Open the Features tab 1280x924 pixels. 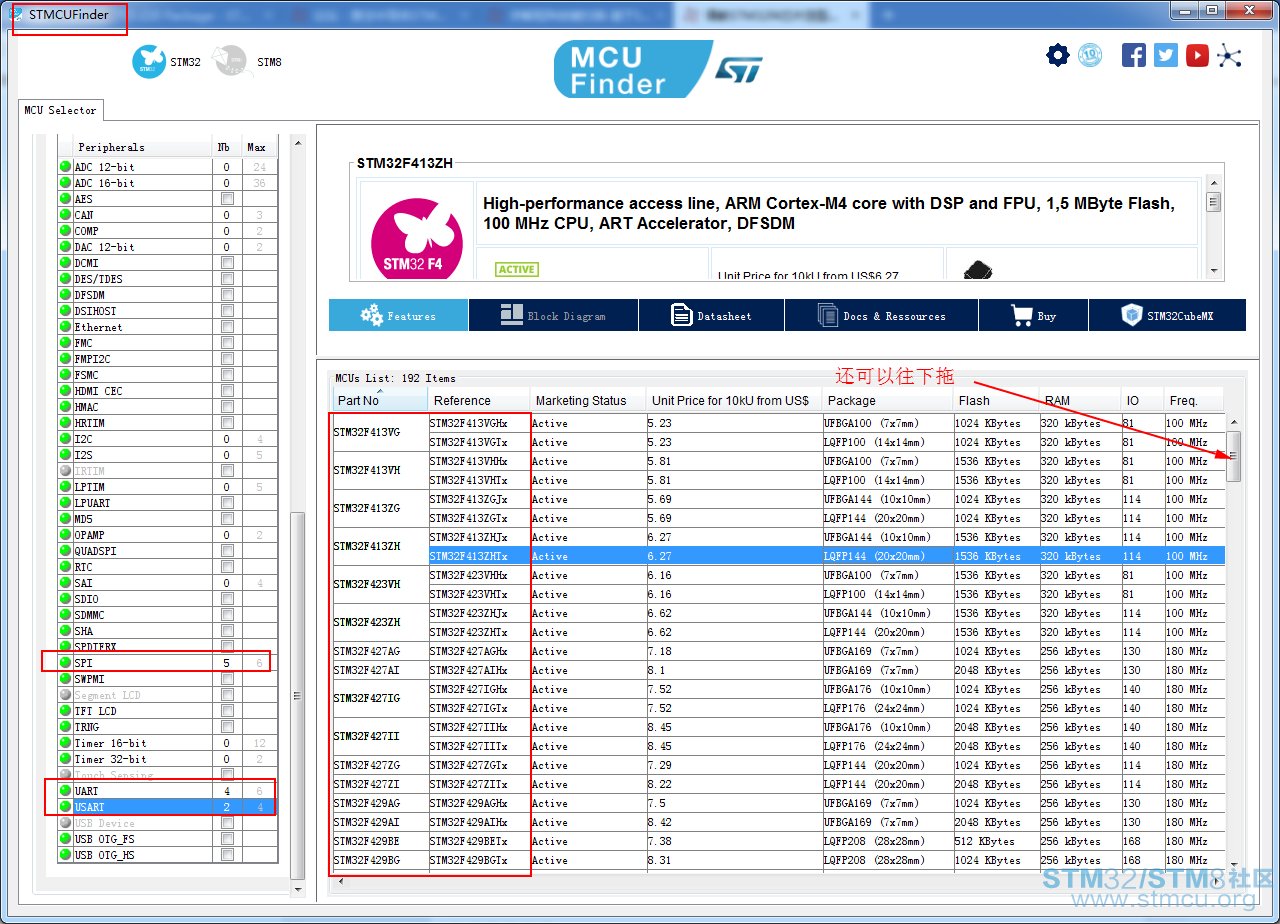pyautogui.click(x=399, y=315)
